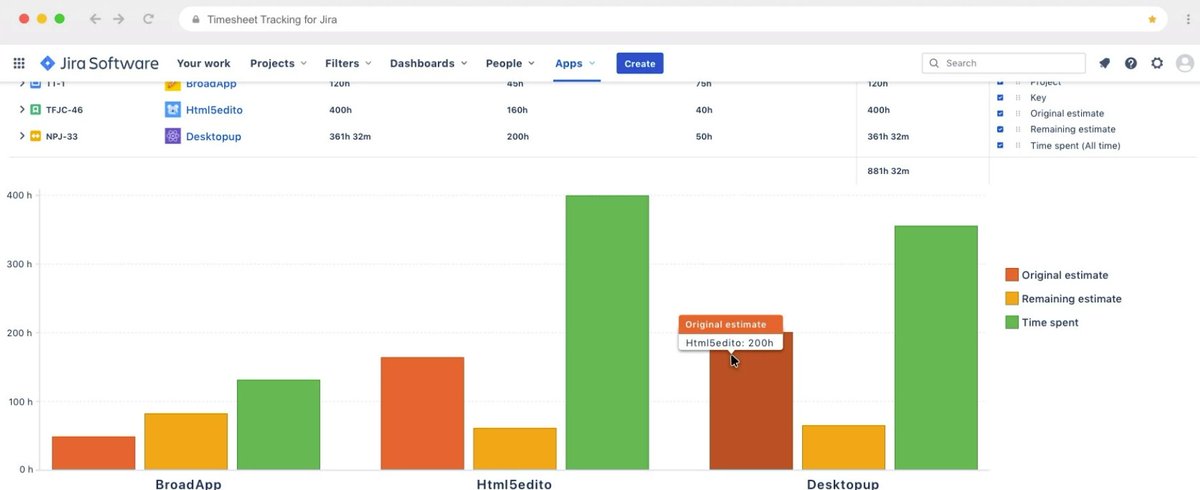This screenshot has width=1200, height=490.
Task: Open the People dropdown menu
Action: pos(510,63)
